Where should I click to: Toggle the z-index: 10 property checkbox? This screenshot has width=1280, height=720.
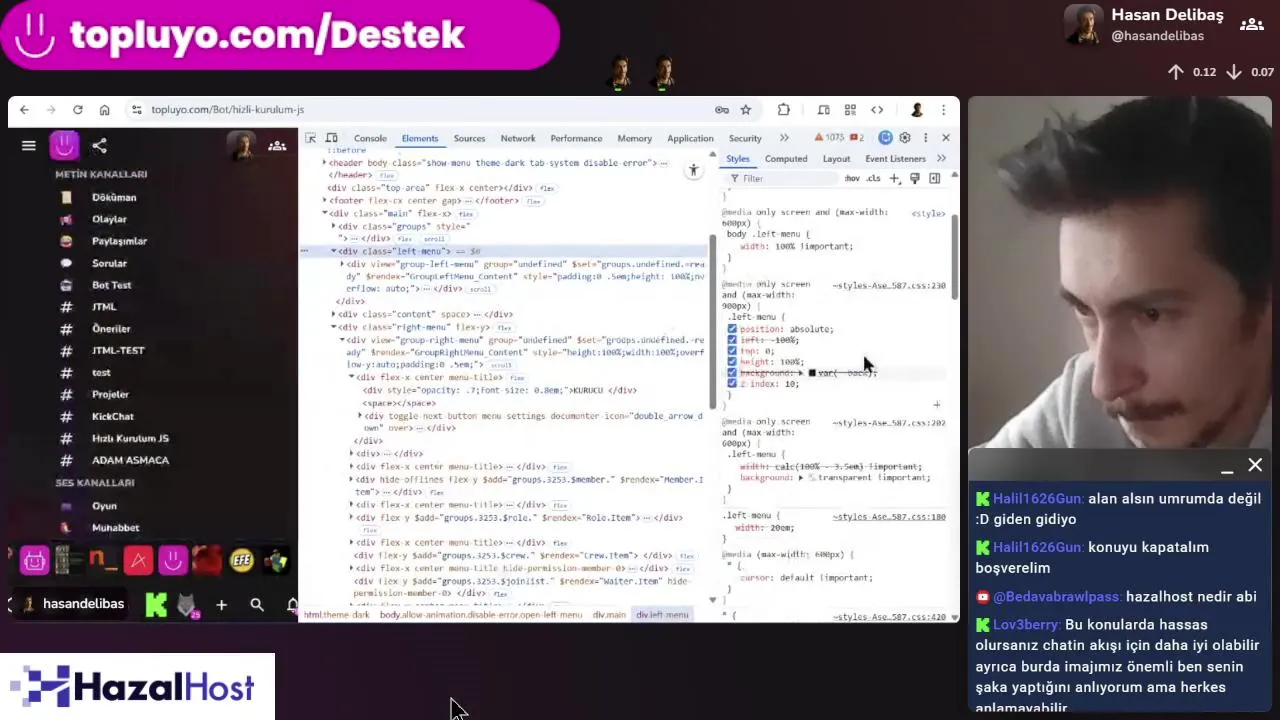732,383
